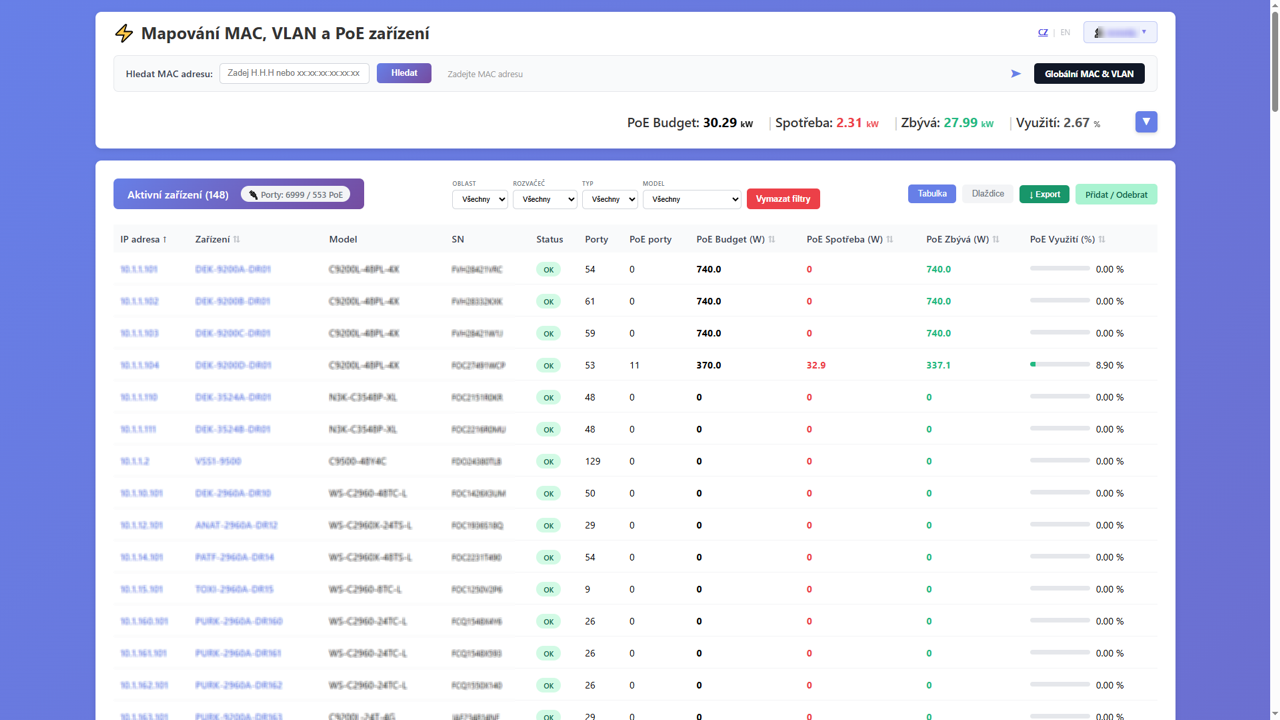
Task: Open the Rozvaděč filter dropdown
Action: (x=545, y=199)
